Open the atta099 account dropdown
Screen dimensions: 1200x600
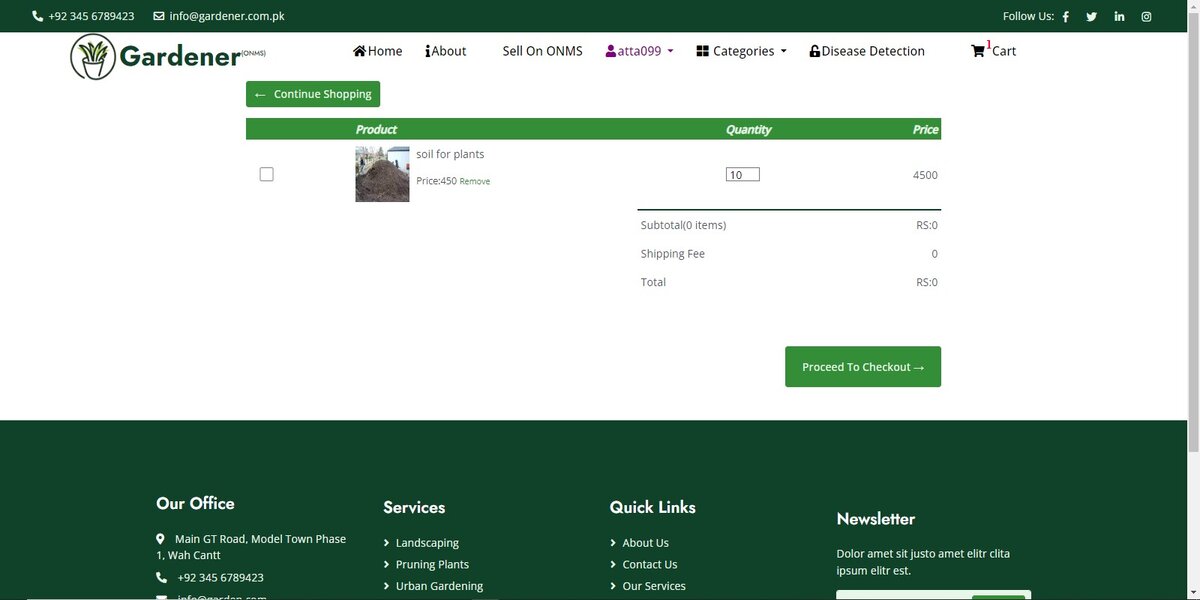[637, 50]
